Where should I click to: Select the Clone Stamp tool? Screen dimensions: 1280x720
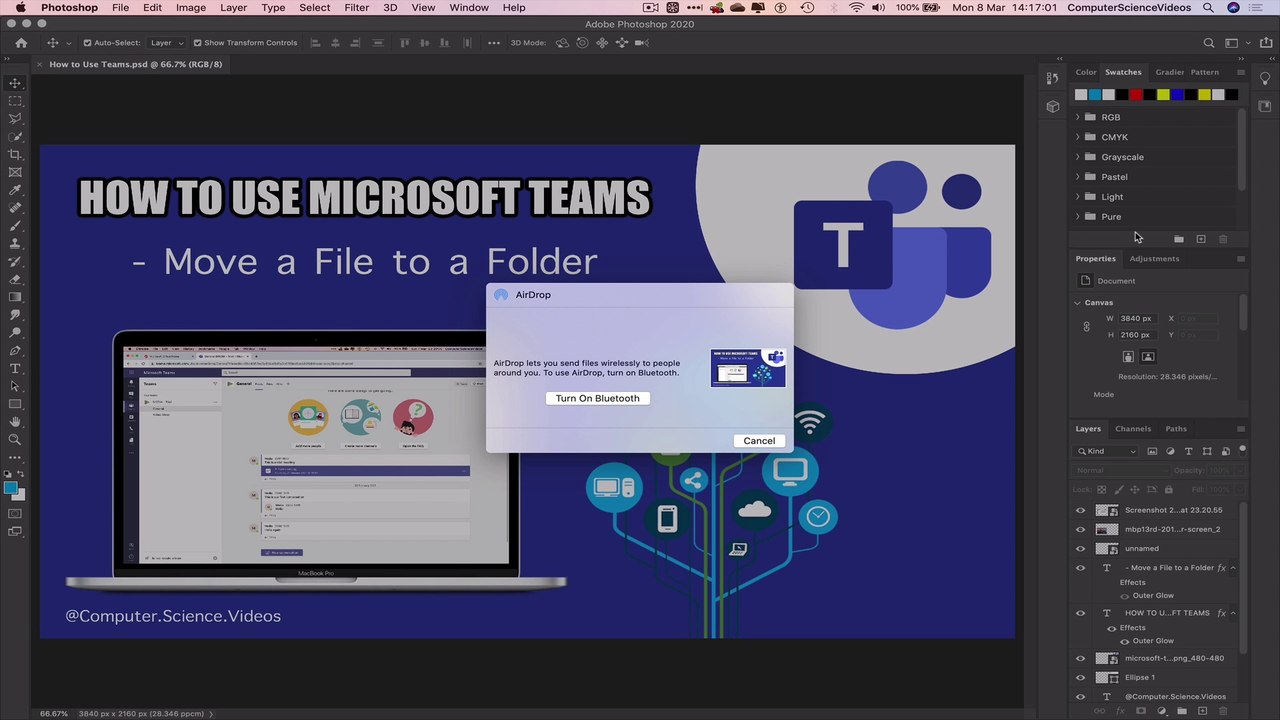tap(15, 244)
